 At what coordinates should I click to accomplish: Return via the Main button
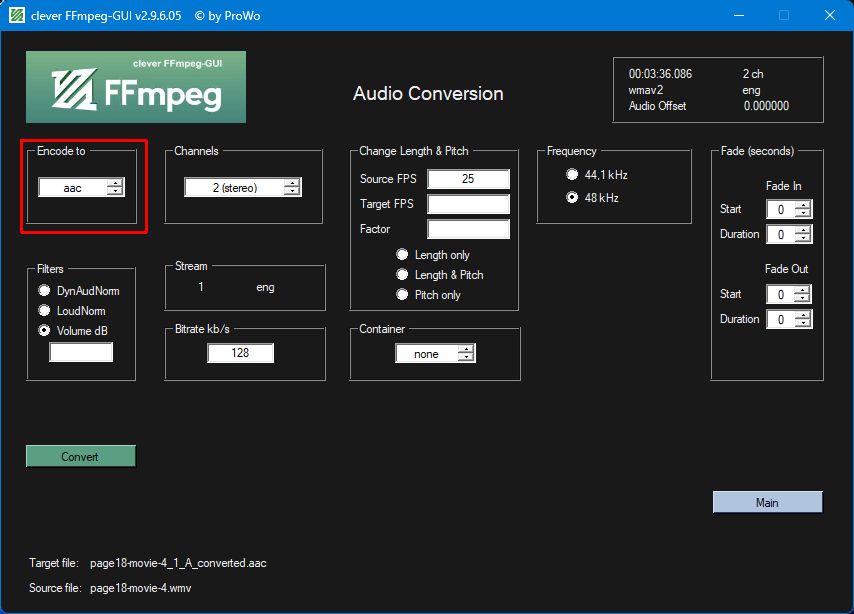click(x=767, y=502)
